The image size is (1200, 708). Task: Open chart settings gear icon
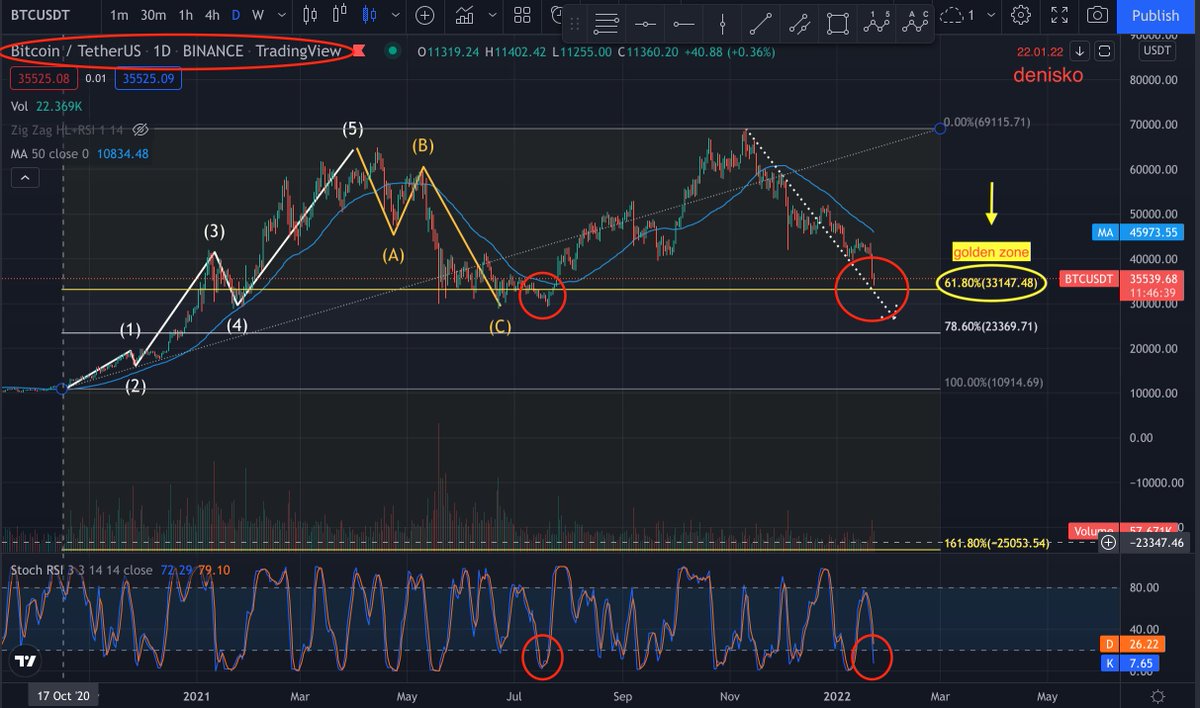pyautogui.click(x=1021, y=15)
